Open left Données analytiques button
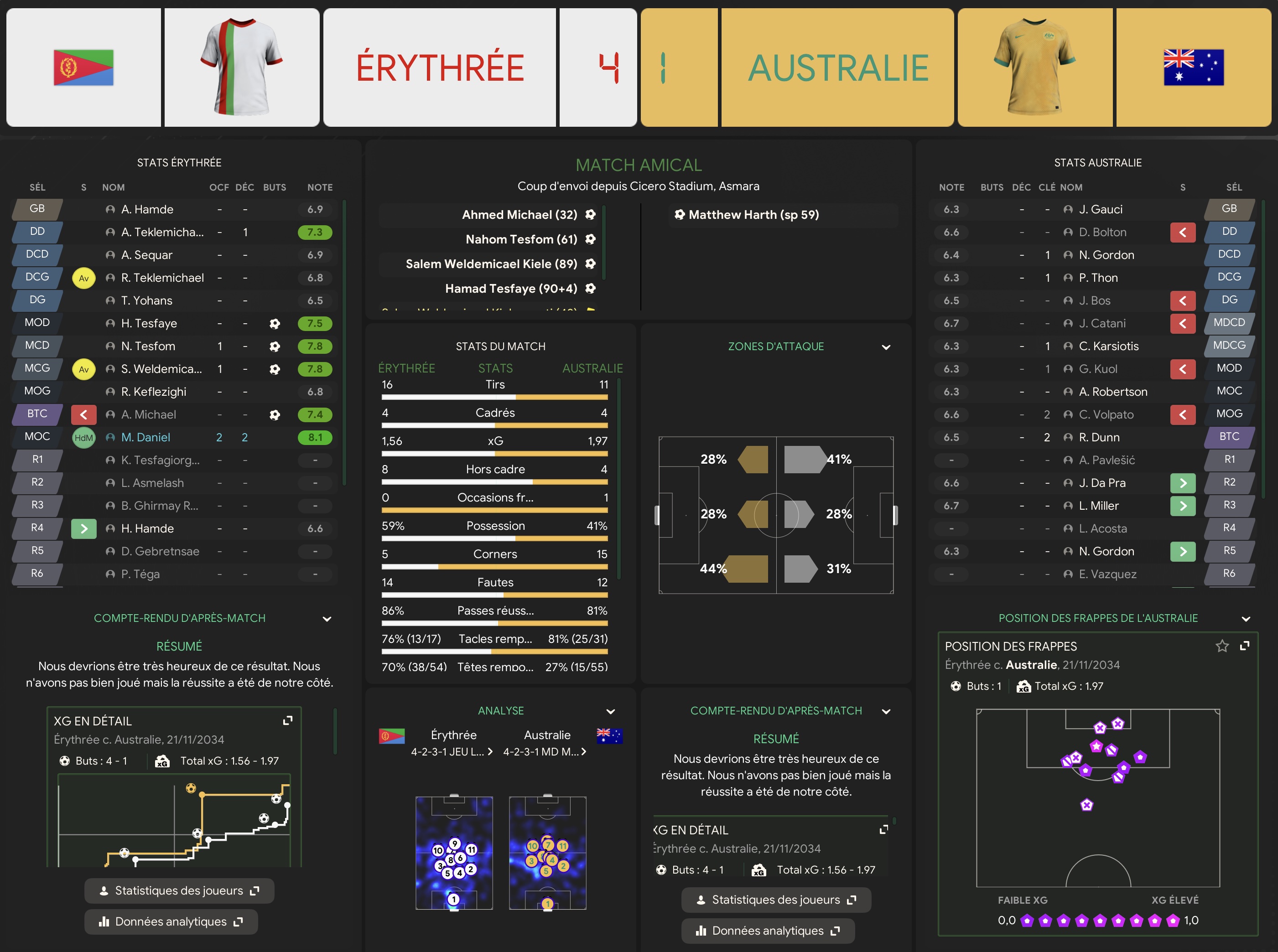Viewport: 1278px width, 952px height. click(171, 922)
